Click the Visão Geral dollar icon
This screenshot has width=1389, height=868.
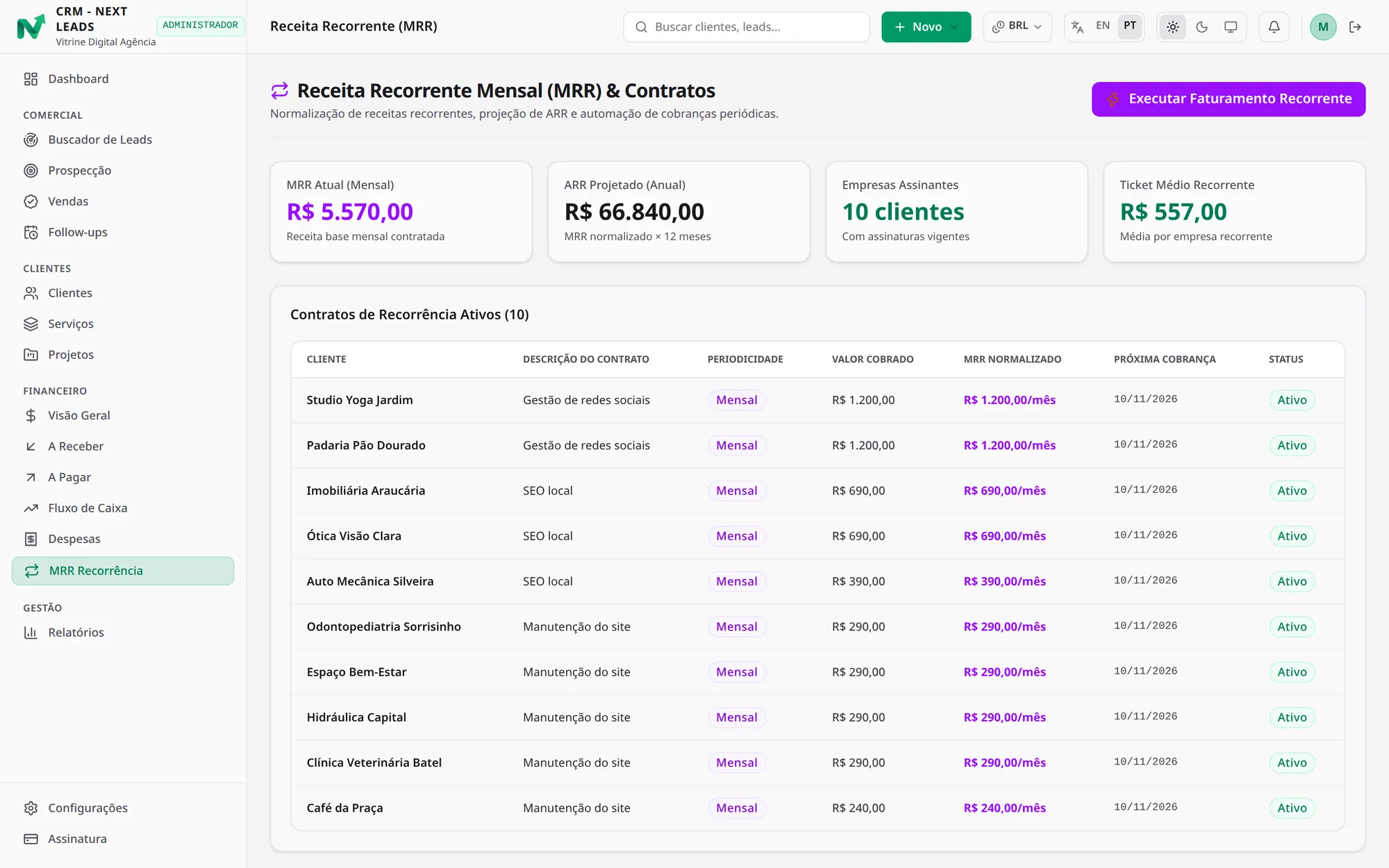31,416
